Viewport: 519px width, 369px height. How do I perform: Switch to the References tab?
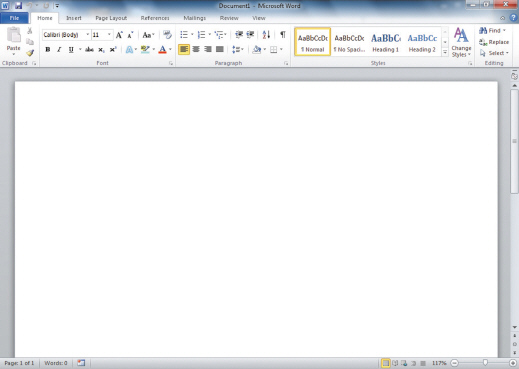tap(155, 18)
